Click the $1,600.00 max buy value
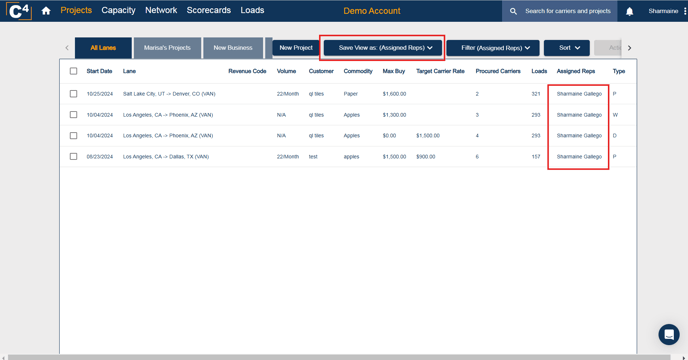The image size is (688, 360). click(394, 94)
